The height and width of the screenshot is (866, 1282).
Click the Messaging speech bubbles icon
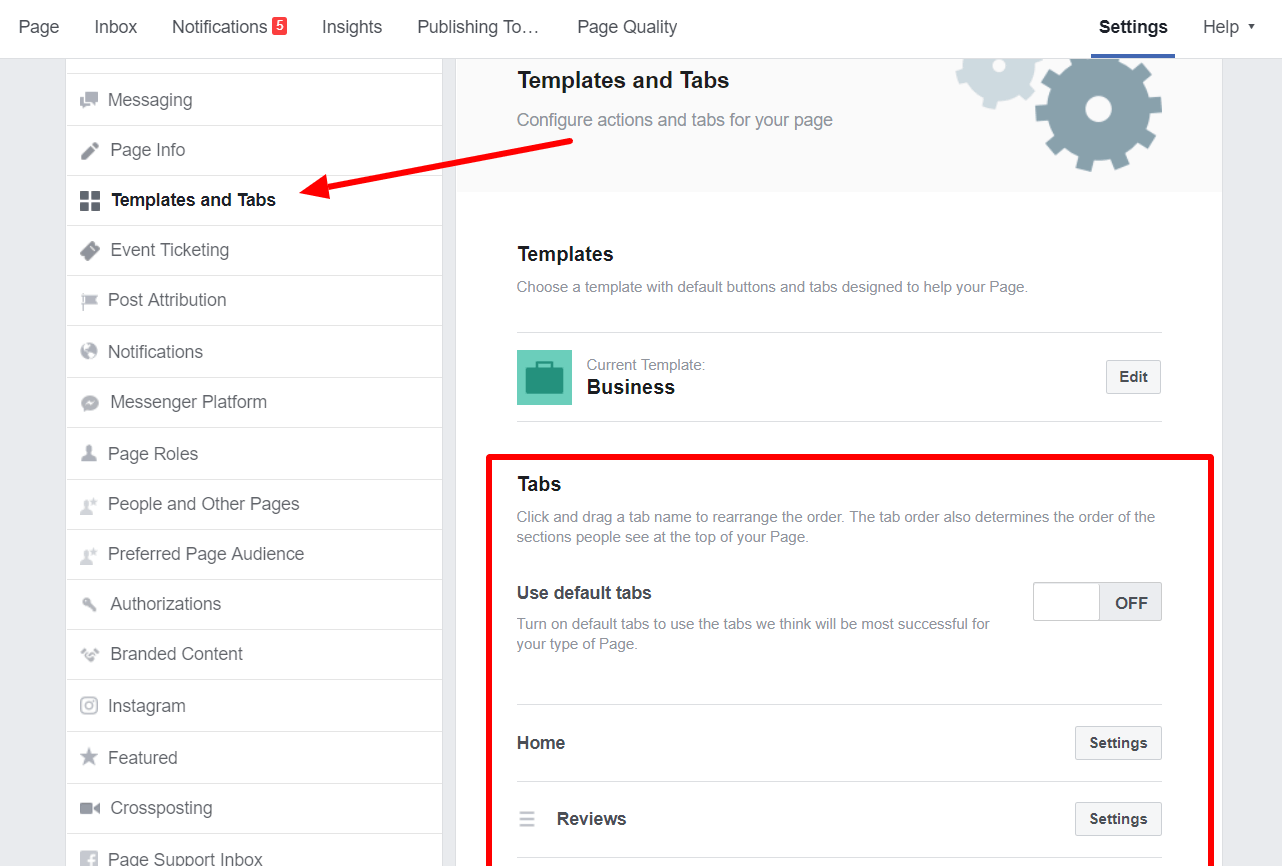[x=89, y=100]
